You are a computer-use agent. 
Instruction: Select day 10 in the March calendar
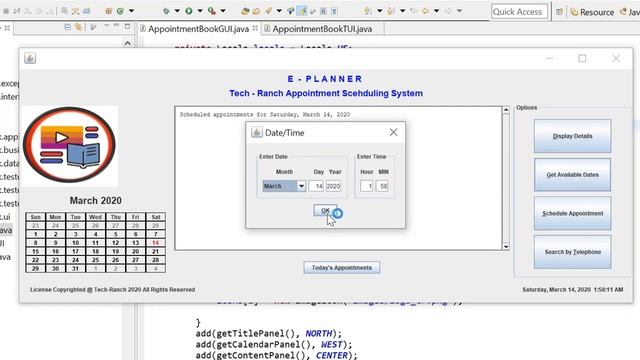(x=75, y=243)
